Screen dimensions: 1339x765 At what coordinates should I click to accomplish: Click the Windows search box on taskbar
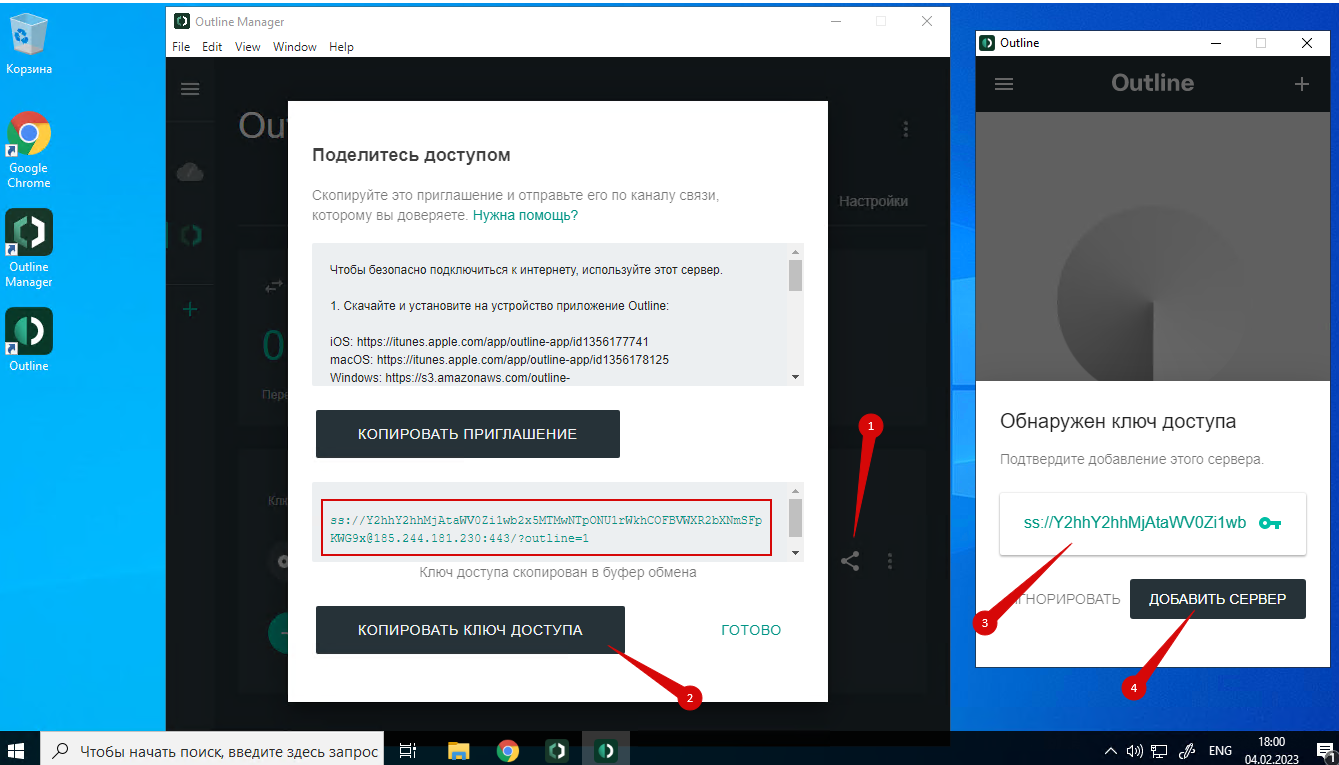[213, 750]
